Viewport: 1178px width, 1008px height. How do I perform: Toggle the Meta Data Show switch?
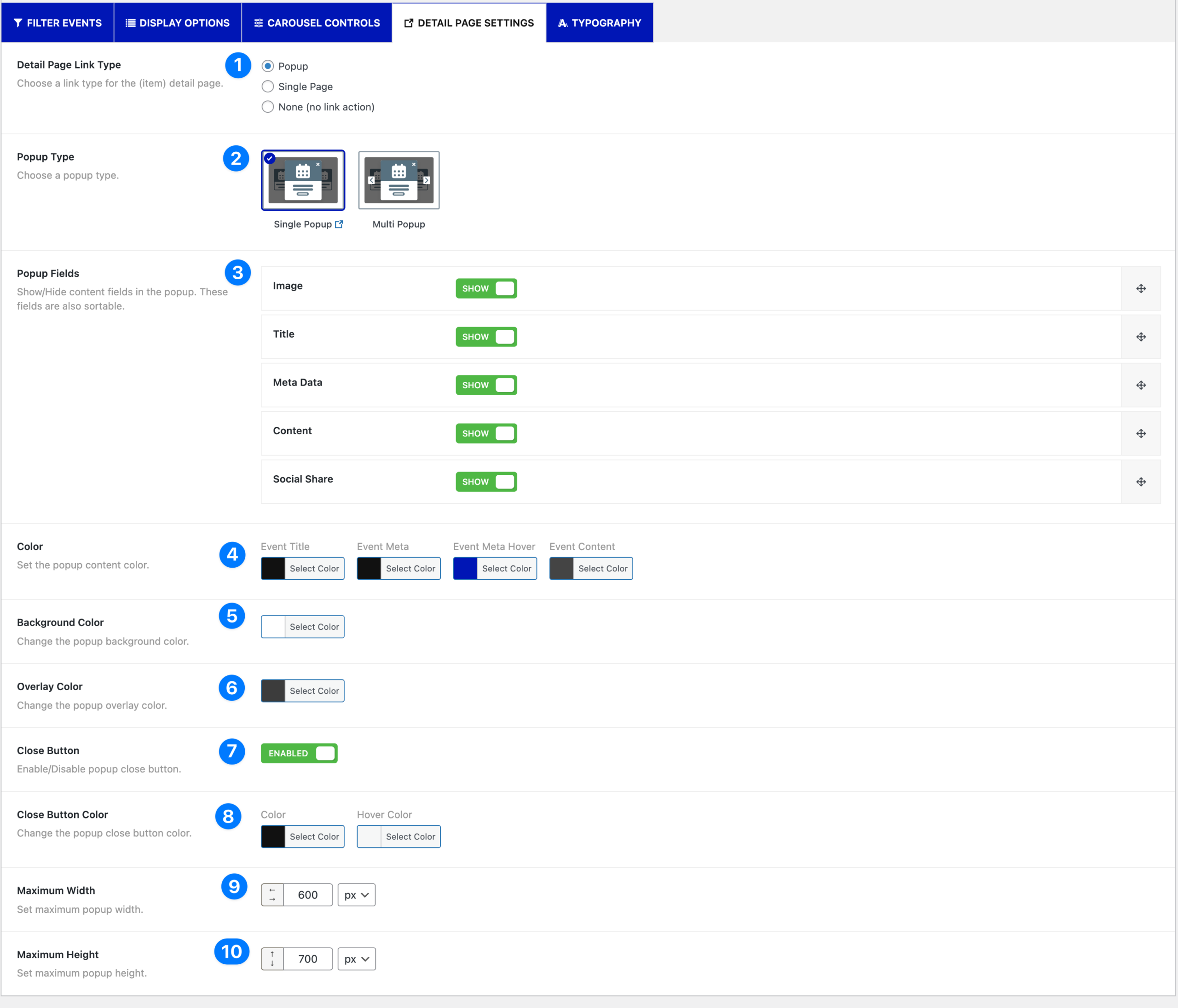point(486,385)
